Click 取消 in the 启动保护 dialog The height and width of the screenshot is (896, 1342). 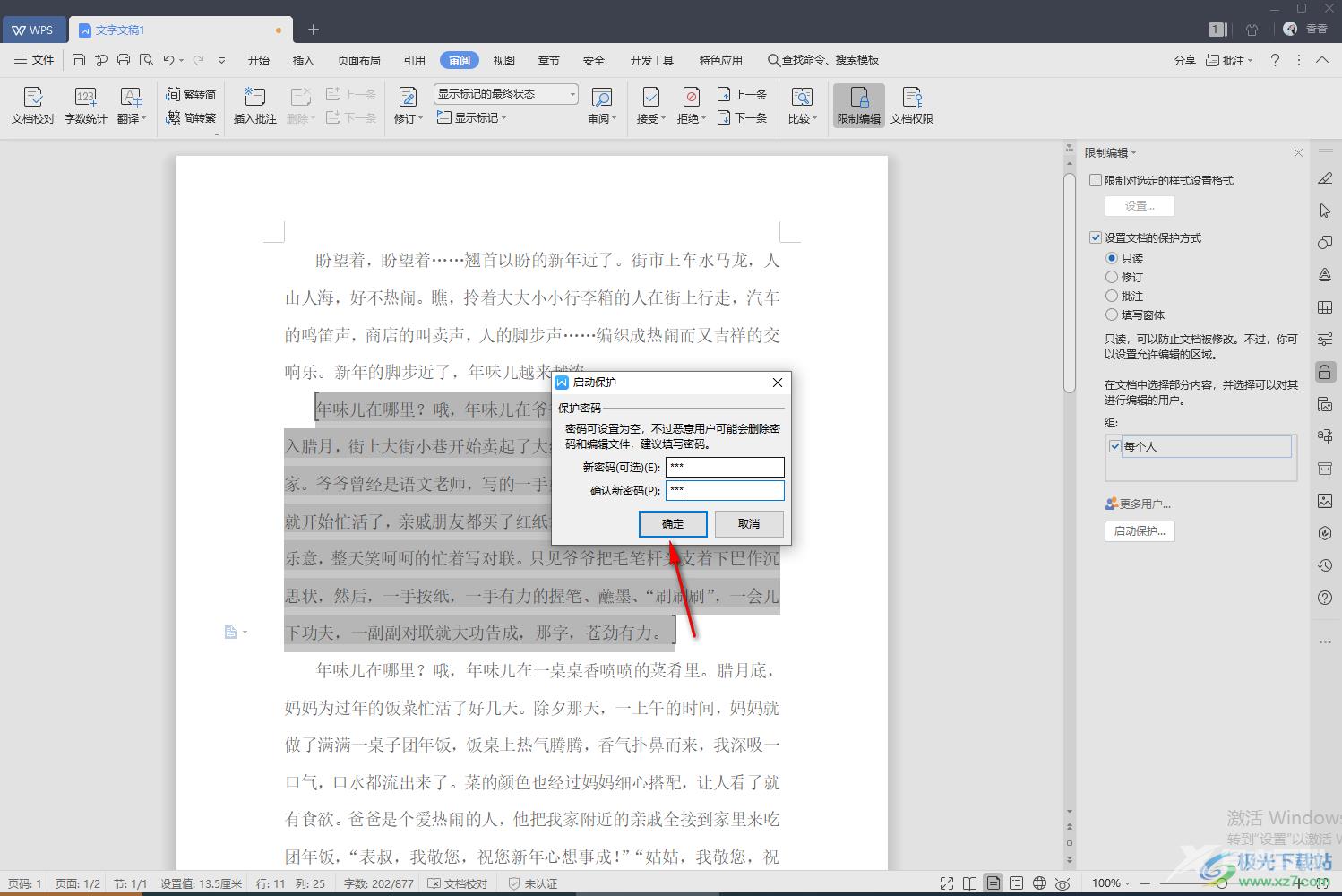(749, 524)
